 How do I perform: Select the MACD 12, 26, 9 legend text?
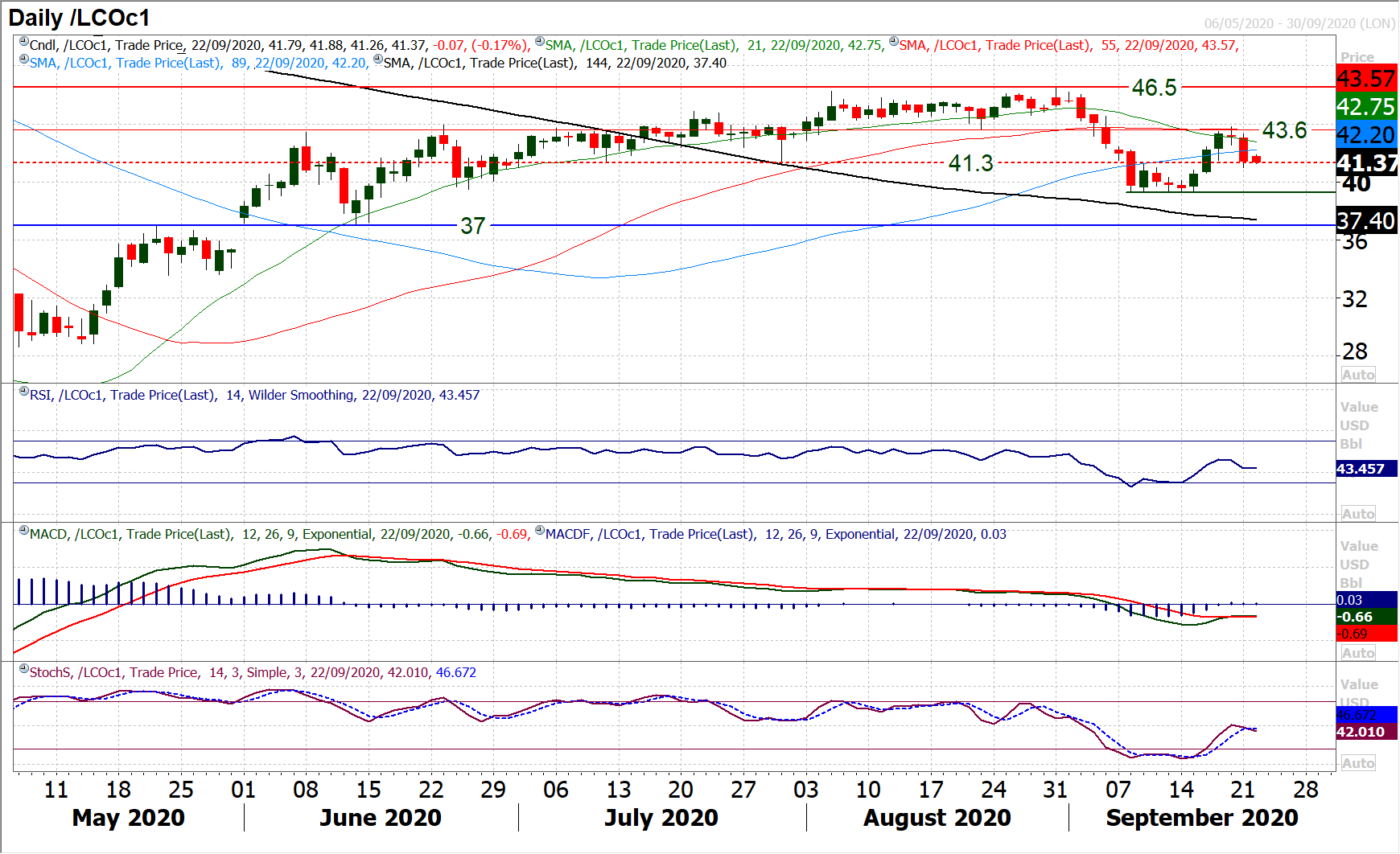279,534
